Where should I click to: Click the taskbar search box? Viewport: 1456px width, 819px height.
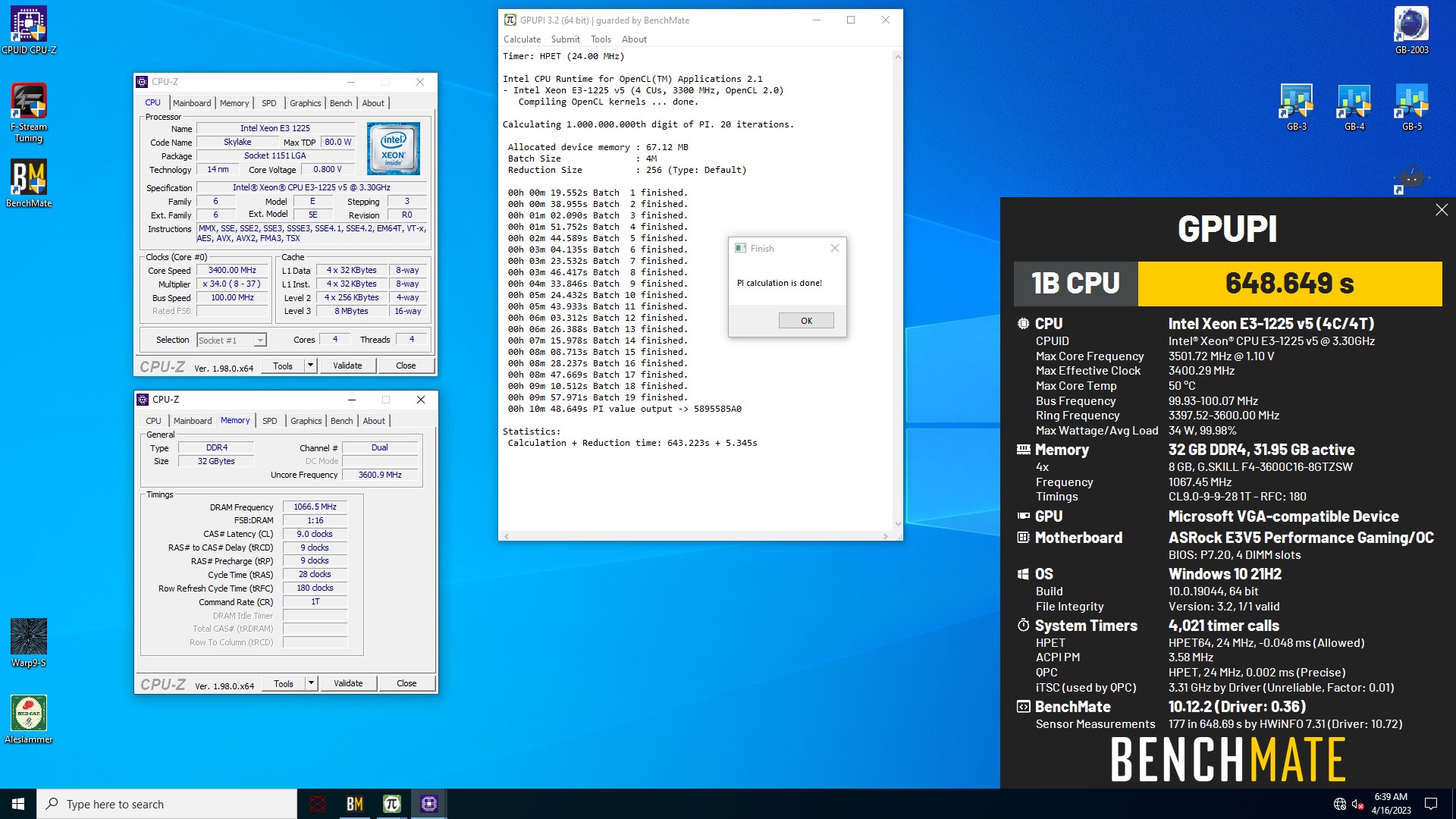coord(167,804)
